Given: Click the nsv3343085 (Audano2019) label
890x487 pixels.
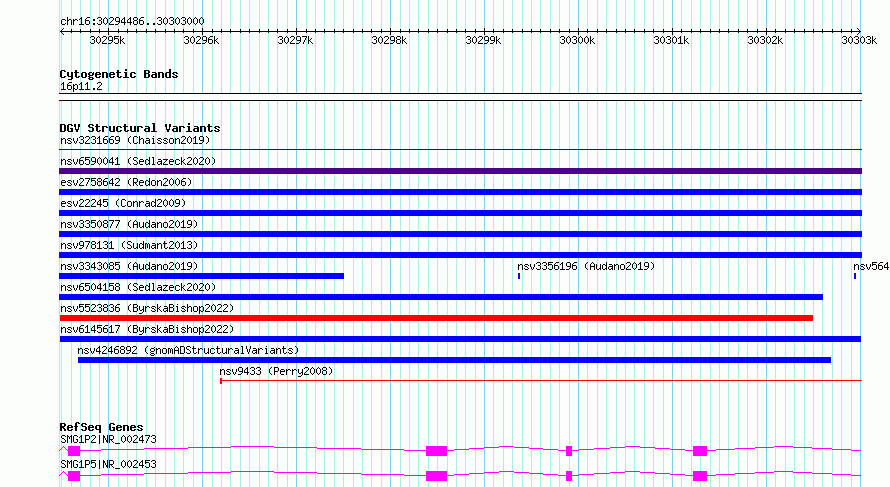Looking at the screenshot, I should pyautogui.click(x=129, y=266).
